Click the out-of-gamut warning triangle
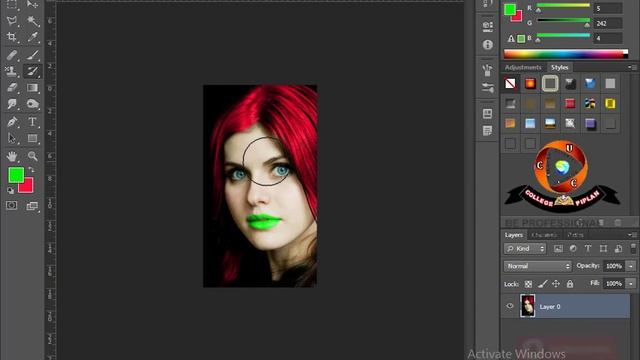 [x=511, y=39]
